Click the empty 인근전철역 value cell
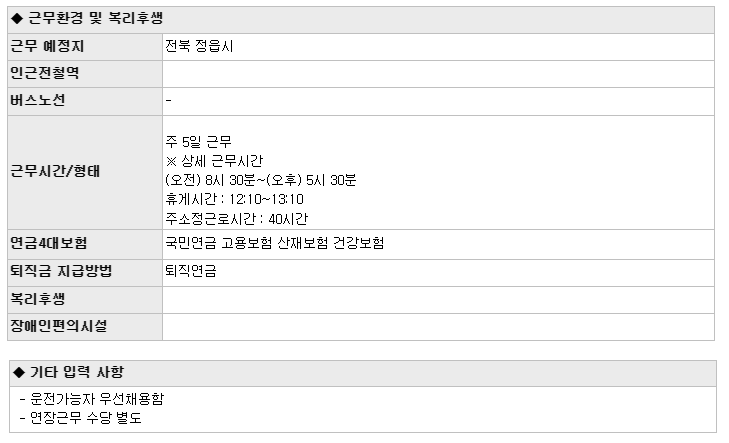This screenshot has width=729, height=443. (x=438, y=74)
